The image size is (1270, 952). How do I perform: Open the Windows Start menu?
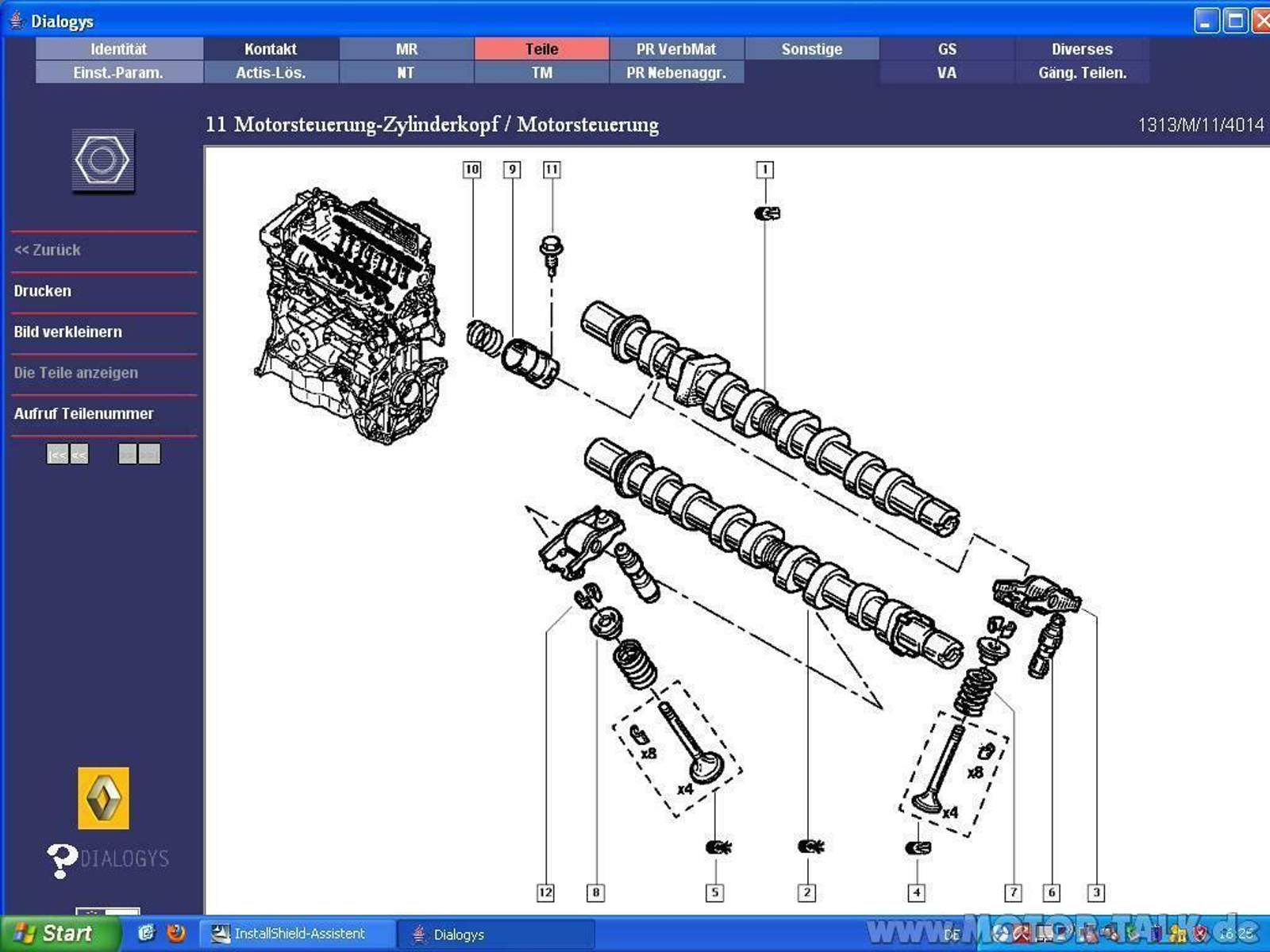(x=59, y=933)
